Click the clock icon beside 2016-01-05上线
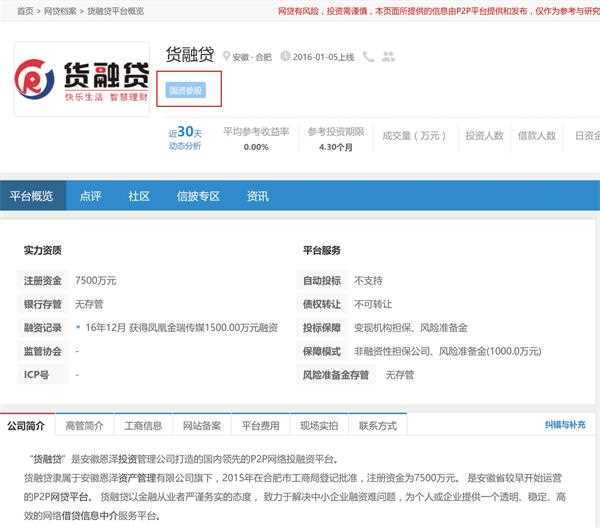Viewport: 600px width, 528px height. coord(285,56)
